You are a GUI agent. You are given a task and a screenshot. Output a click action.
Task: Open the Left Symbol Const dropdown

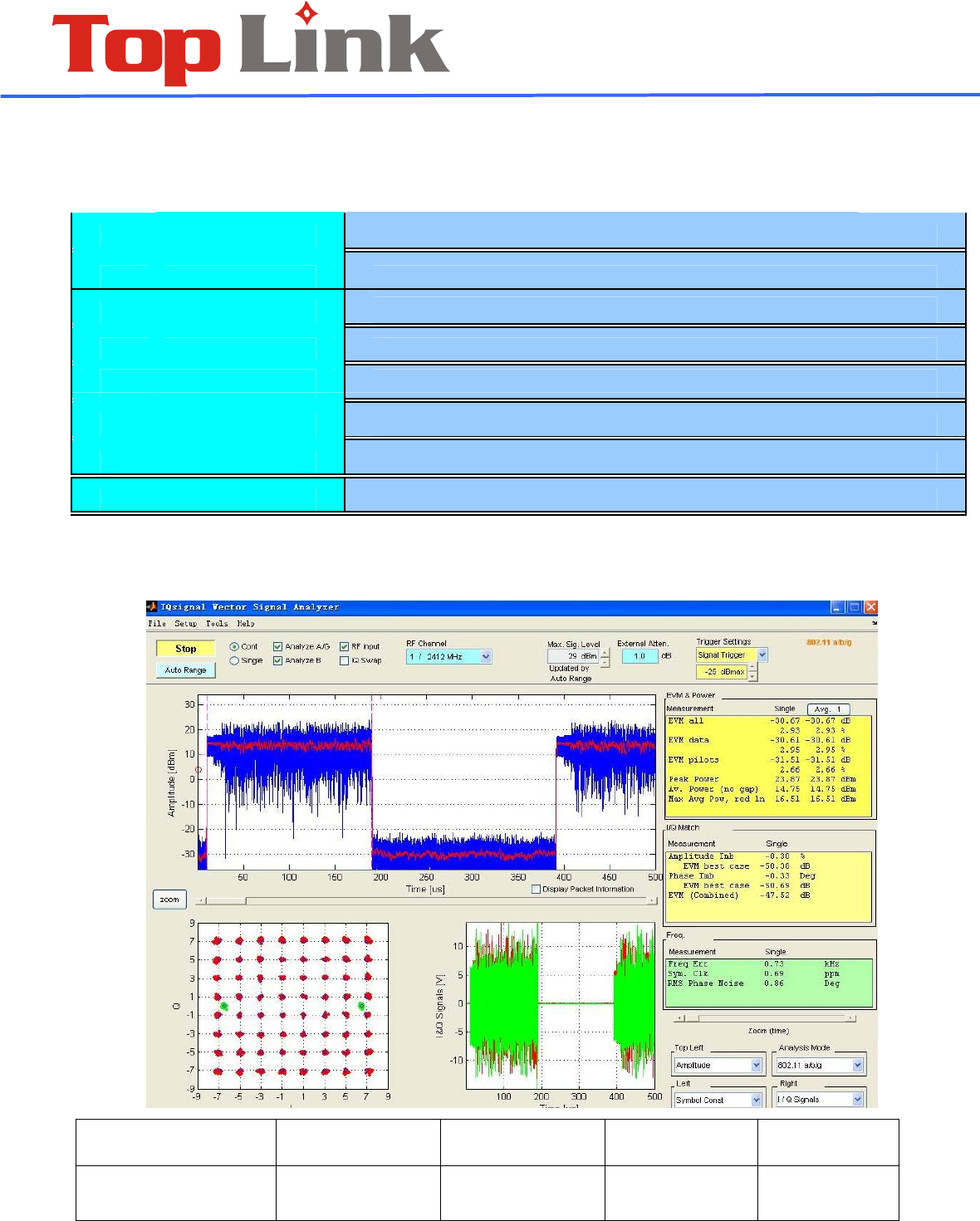[718, 1099]
